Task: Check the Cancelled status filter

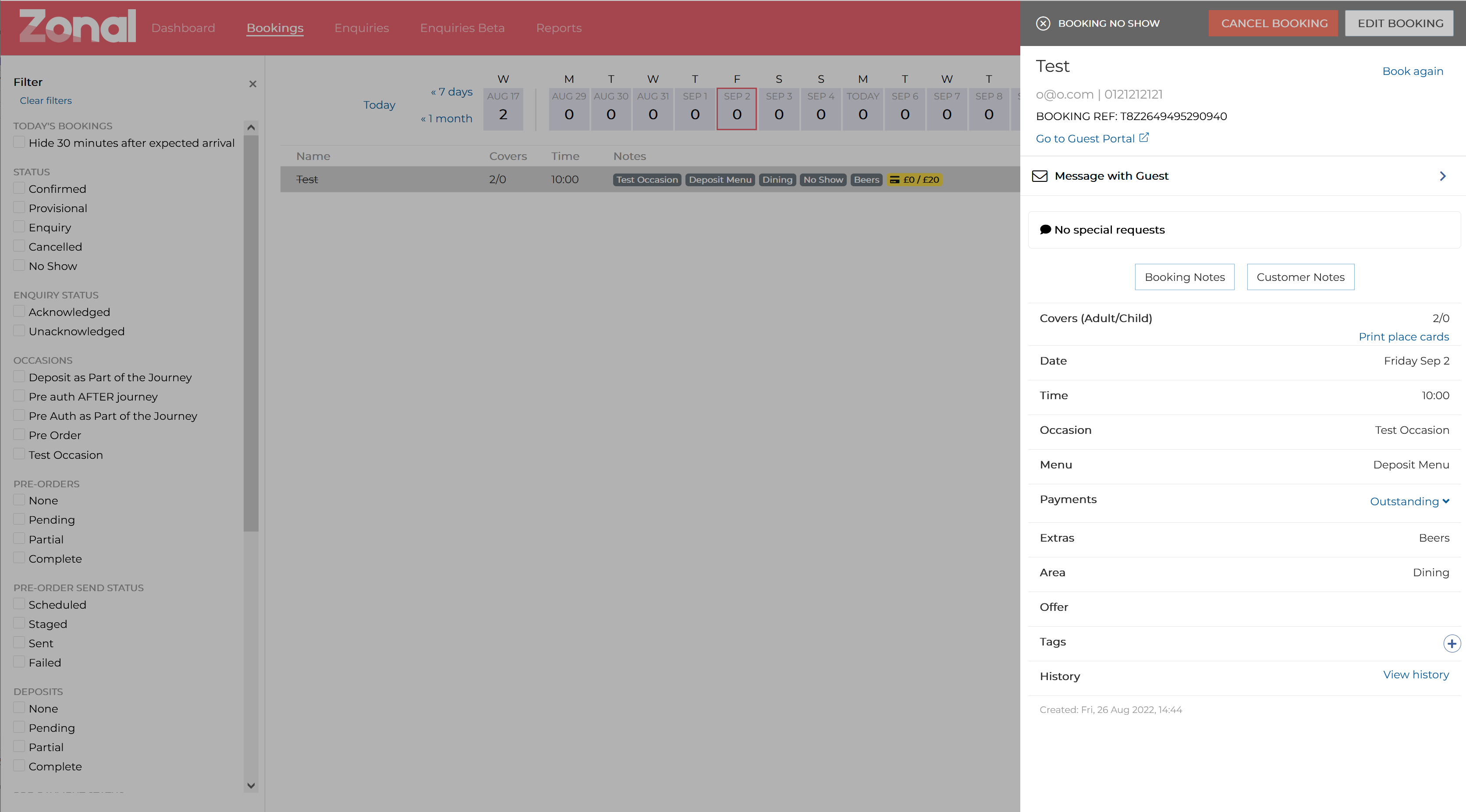Action: [x=19, y=246]
